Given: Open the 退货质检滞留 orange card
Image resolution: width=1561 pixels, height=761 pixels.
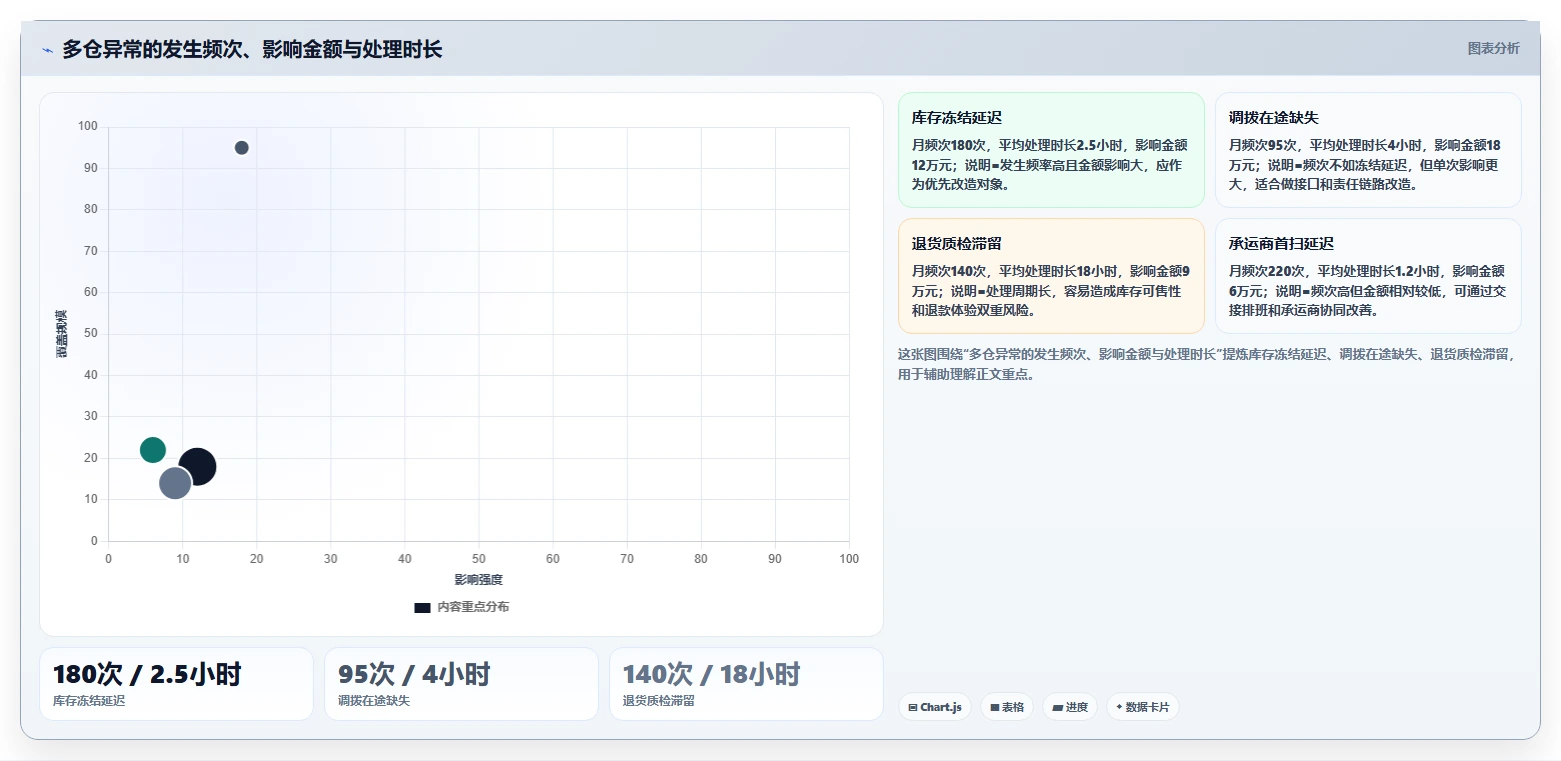Looking at the screenshot, I should 1051,276.
